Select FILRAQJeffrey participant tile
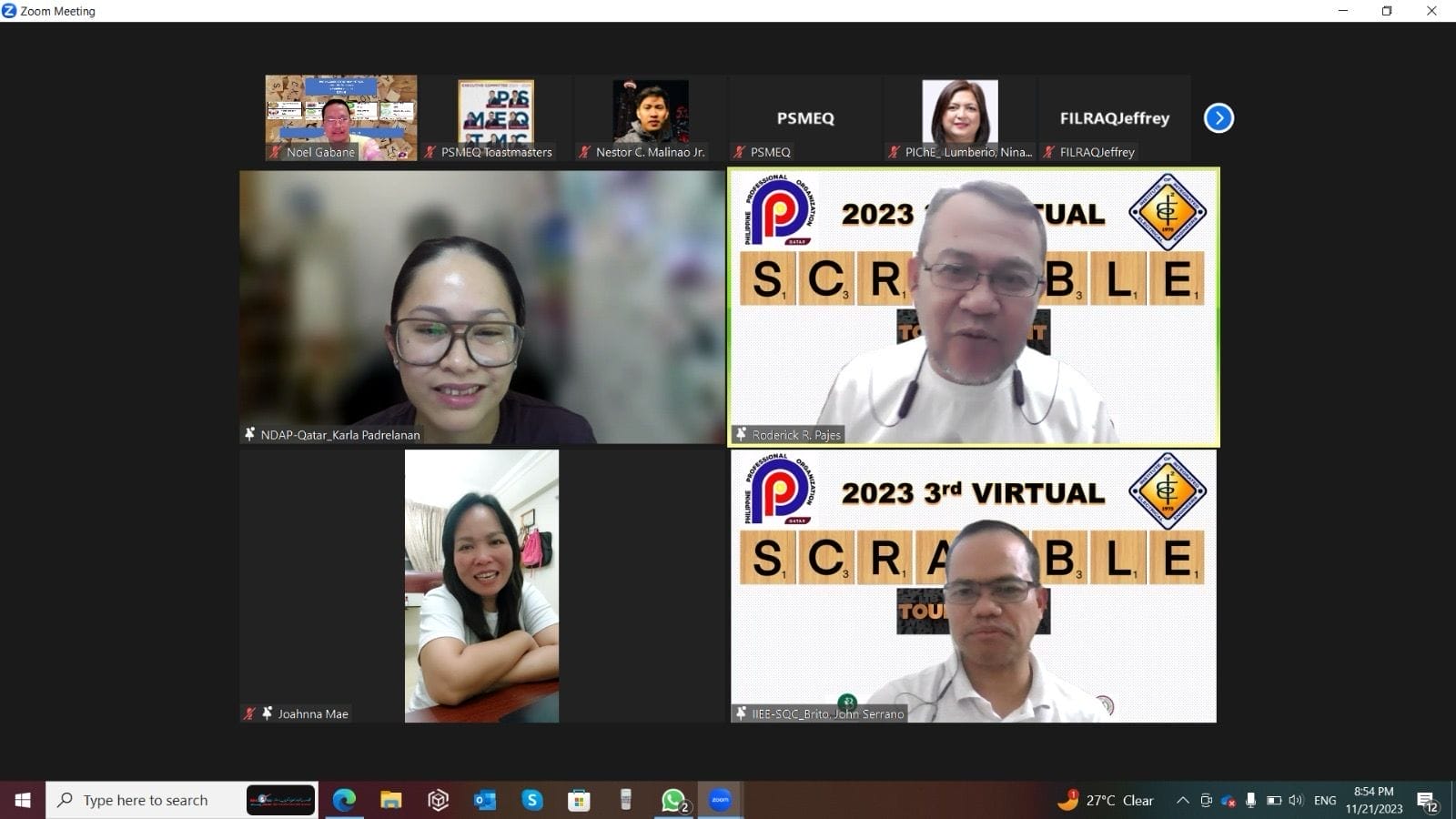 (1115, 118)
